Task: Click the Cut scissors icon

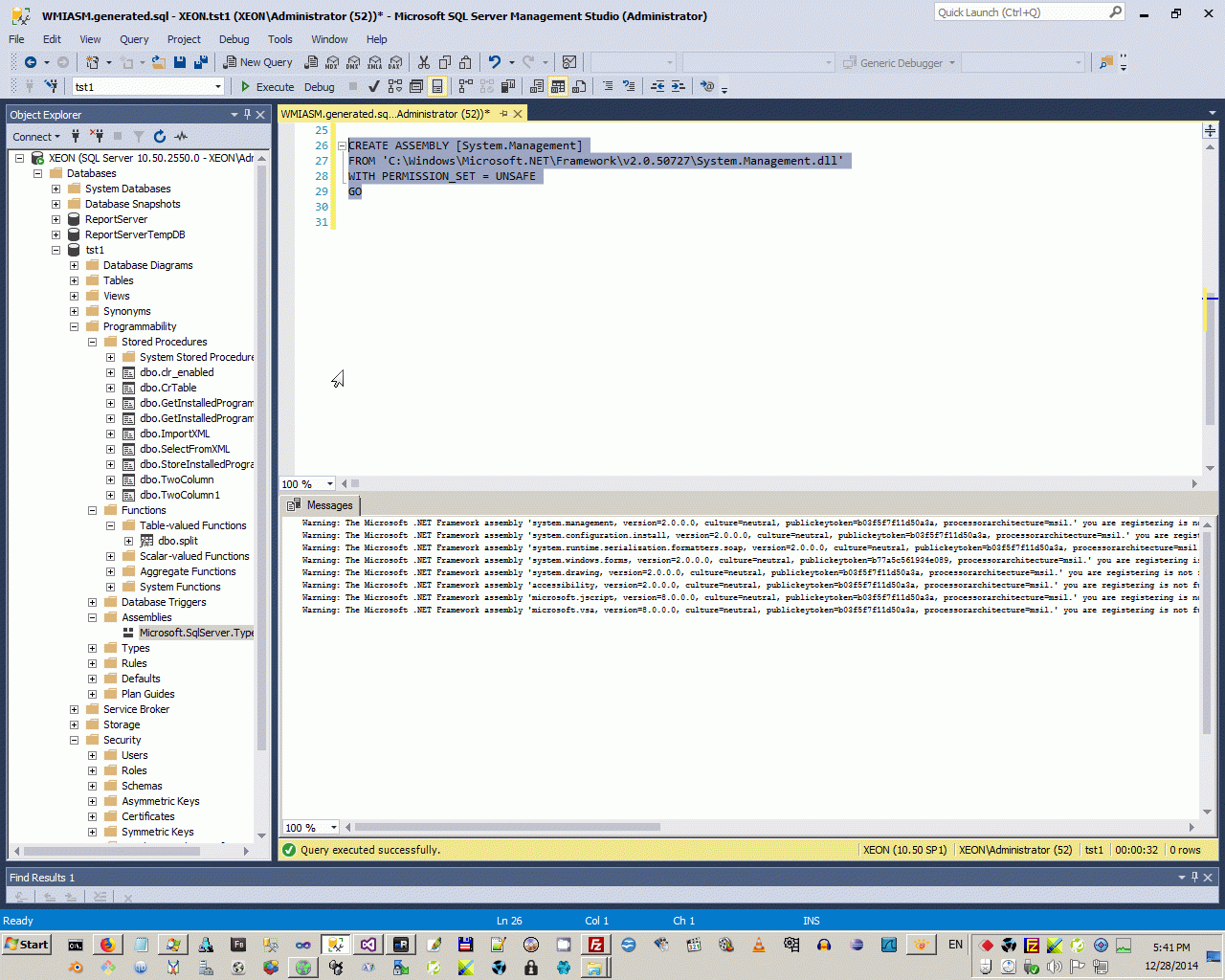Action: [424, 62]
